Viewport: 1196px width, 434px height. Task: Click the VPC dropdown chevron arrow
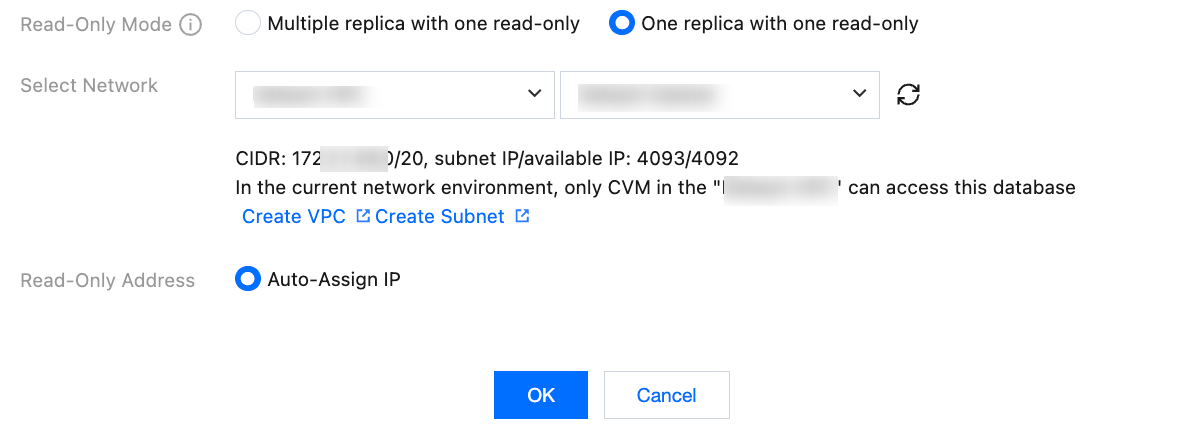coord(534,94)
